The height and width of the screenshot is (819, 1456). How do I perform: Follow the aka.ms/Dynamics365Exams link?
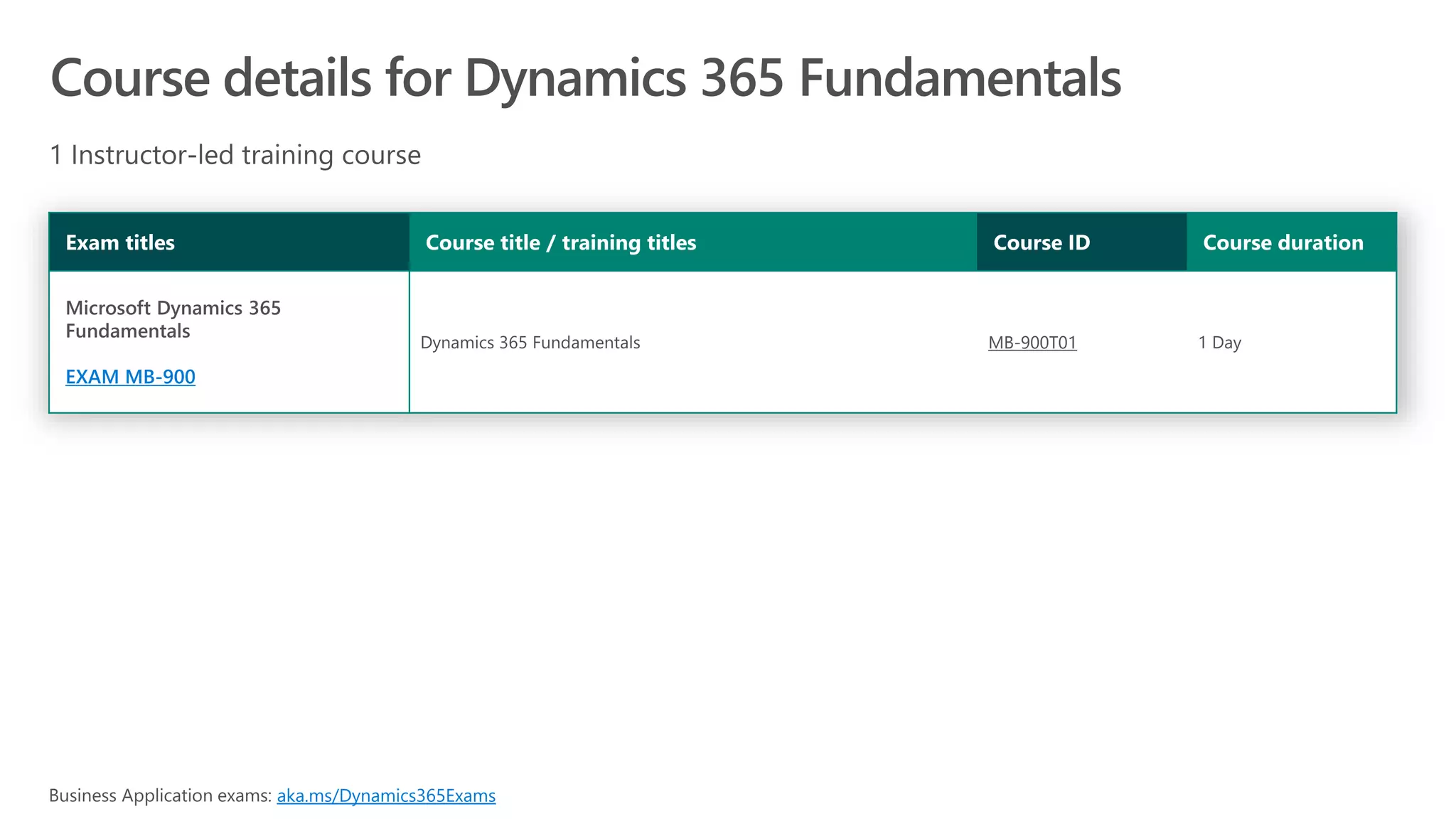(386, 796)
